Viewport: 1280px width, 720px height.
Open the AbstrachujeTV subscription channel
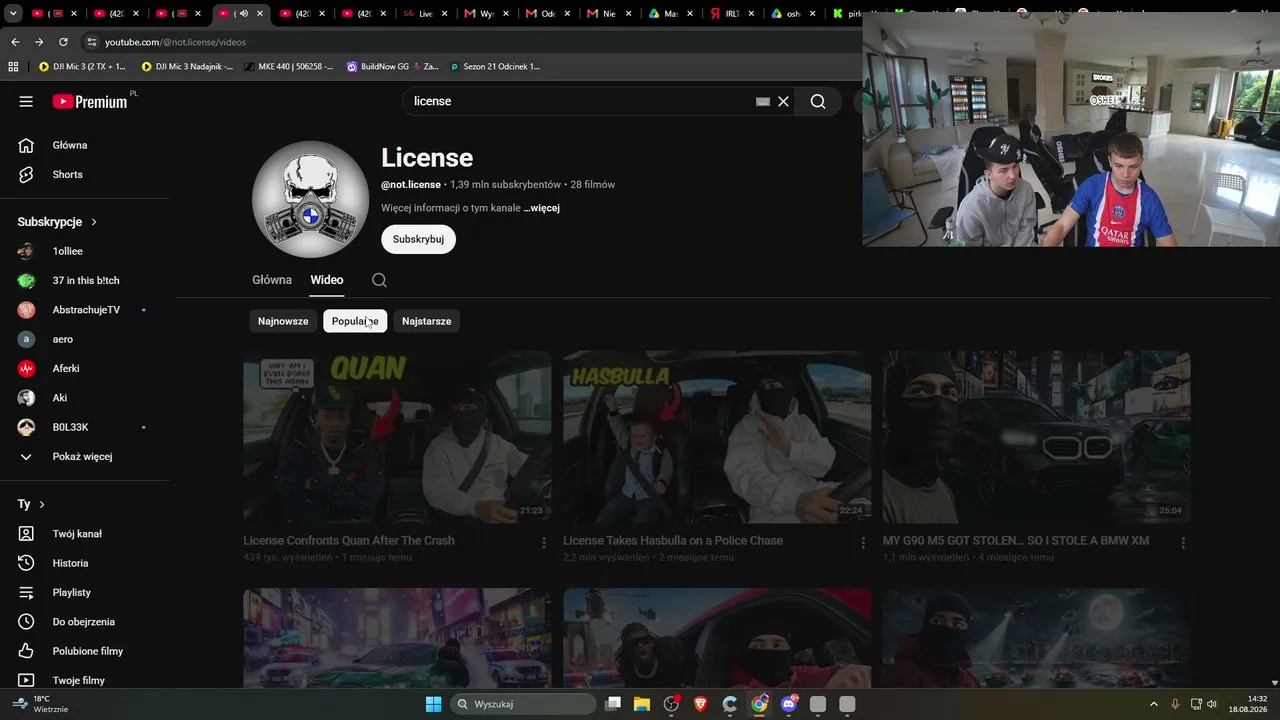point(84,310)
